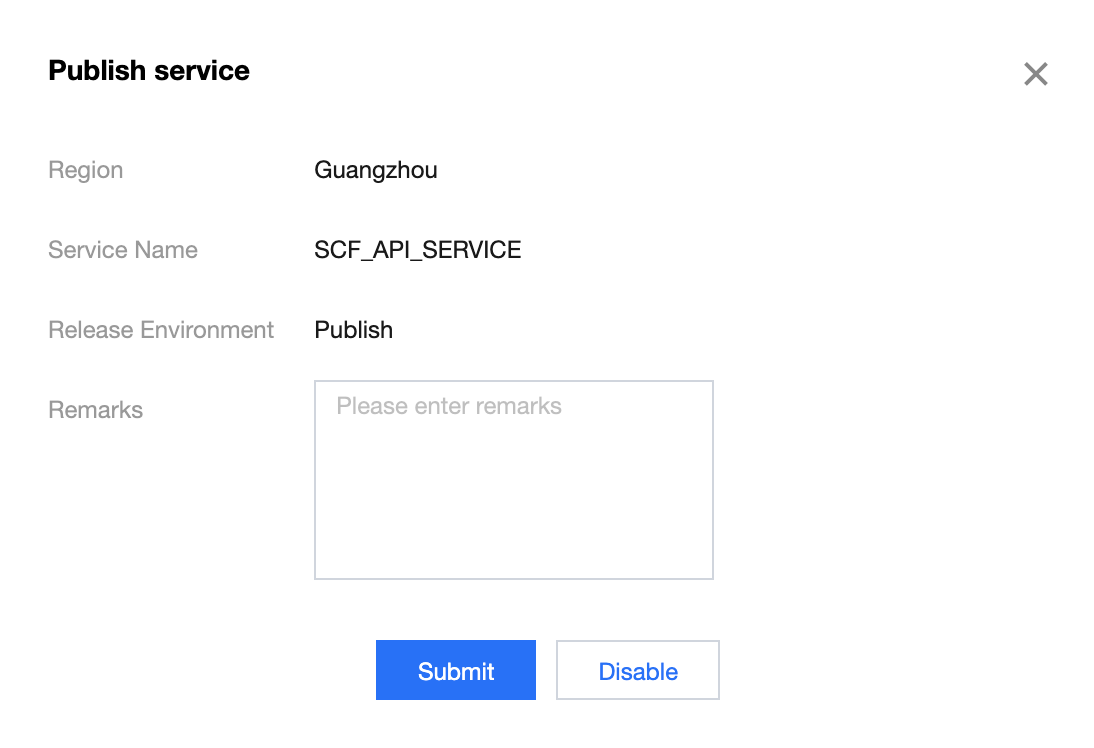
Task: Cancel via the outlined Disable button
Action: (638, 670)
